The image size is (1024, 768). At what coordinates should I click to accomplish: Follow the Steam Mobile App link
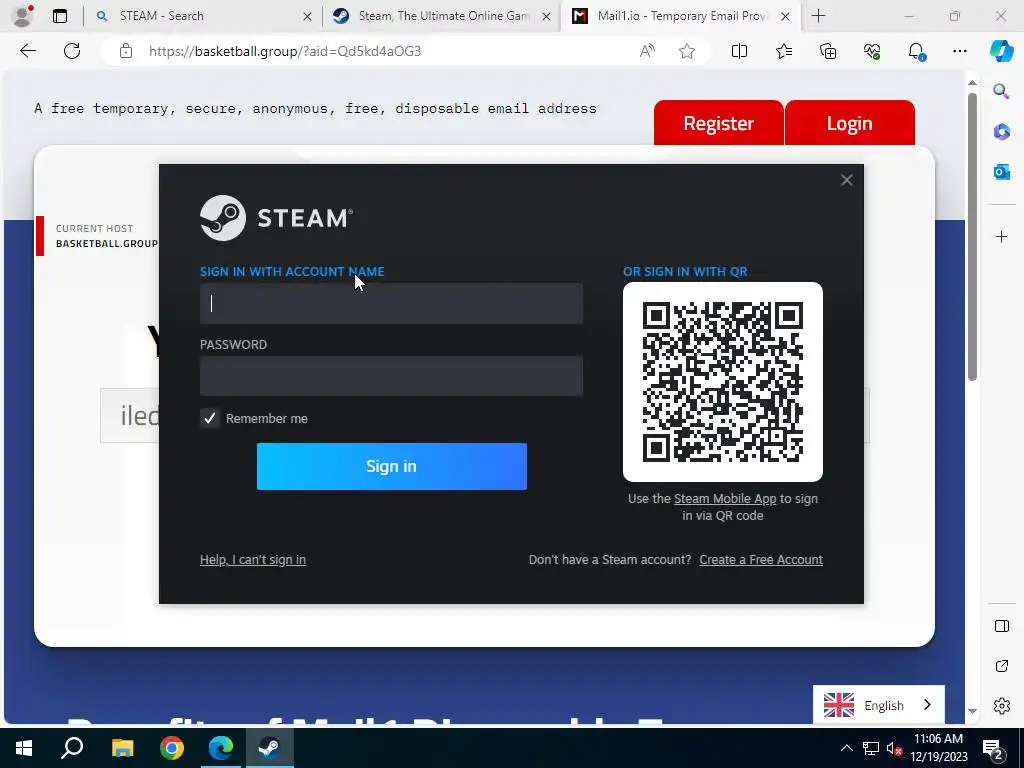click(725, 498)
